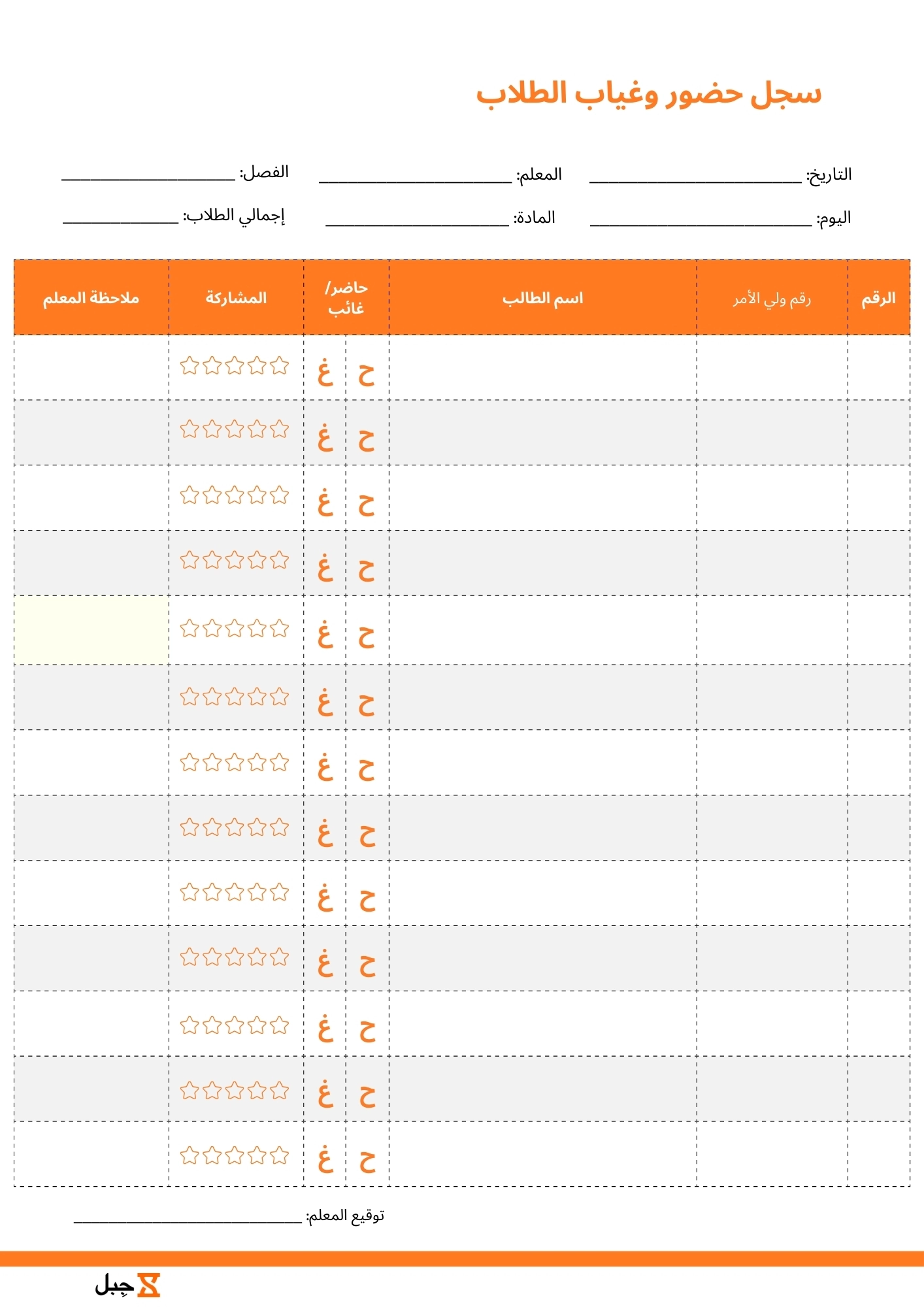Click the leftmost star in the seventh row
This screenshot has height=1307, width=924.
pos(190,762)
